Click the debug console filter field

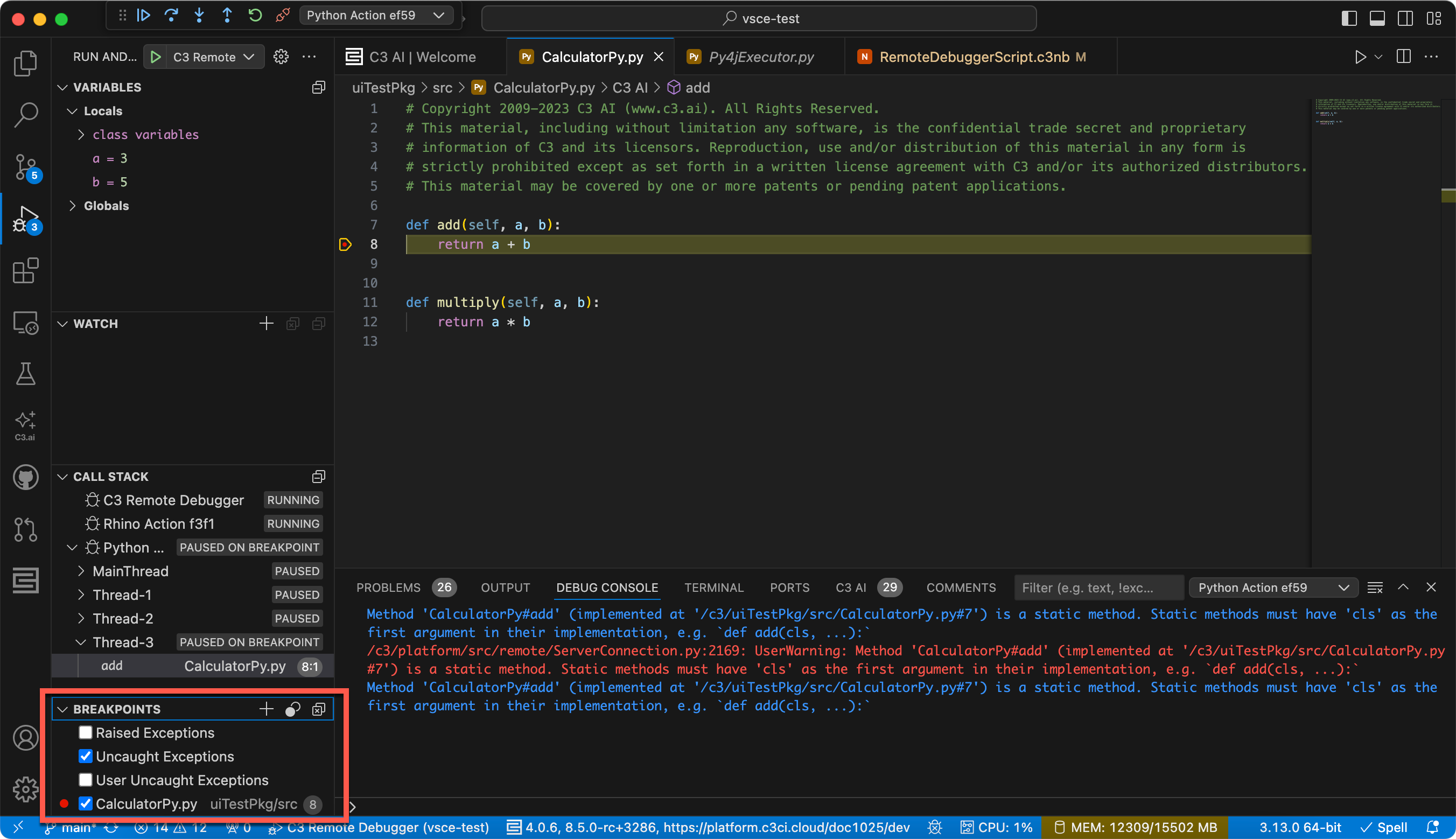coord(1097,588)
